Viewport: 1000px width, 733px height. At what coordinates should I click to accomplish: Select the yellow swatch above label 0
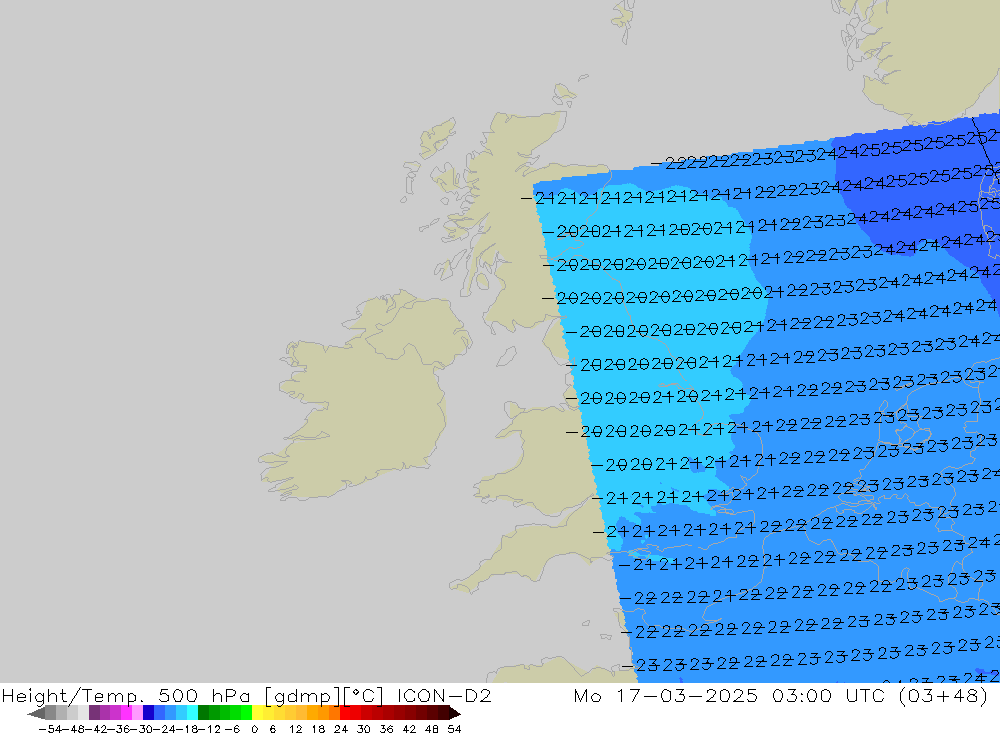coord(258,713)
